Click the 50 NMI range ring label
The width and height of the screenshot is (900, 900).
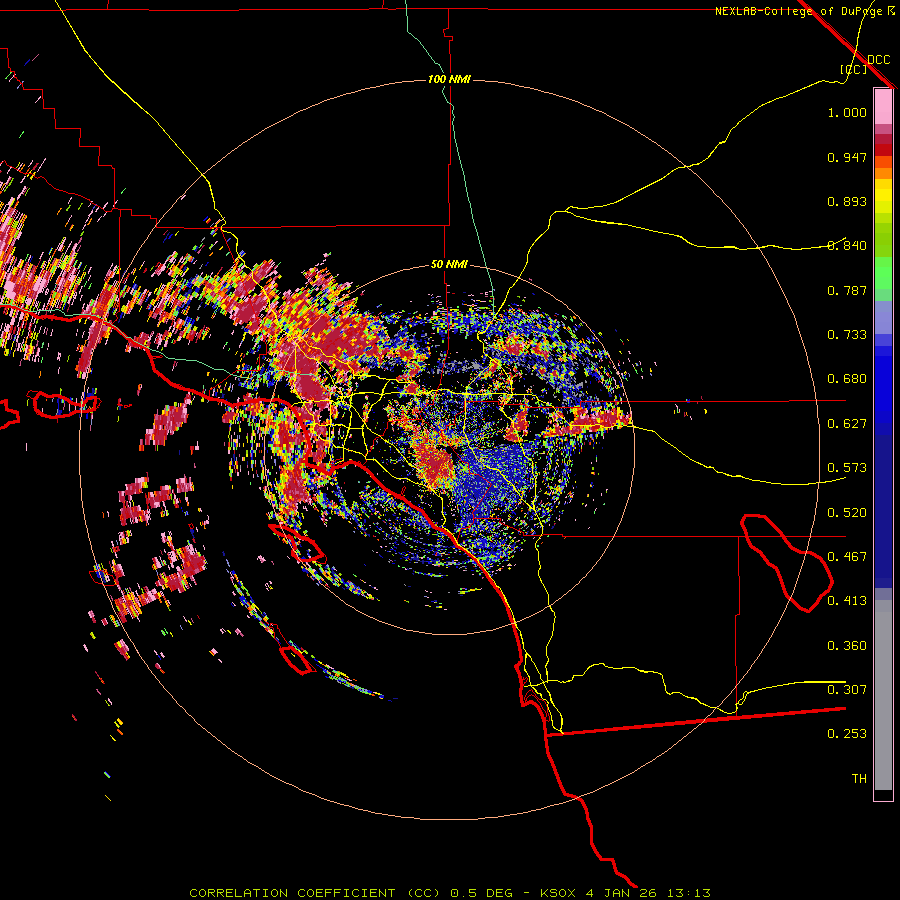click(449, 265)
